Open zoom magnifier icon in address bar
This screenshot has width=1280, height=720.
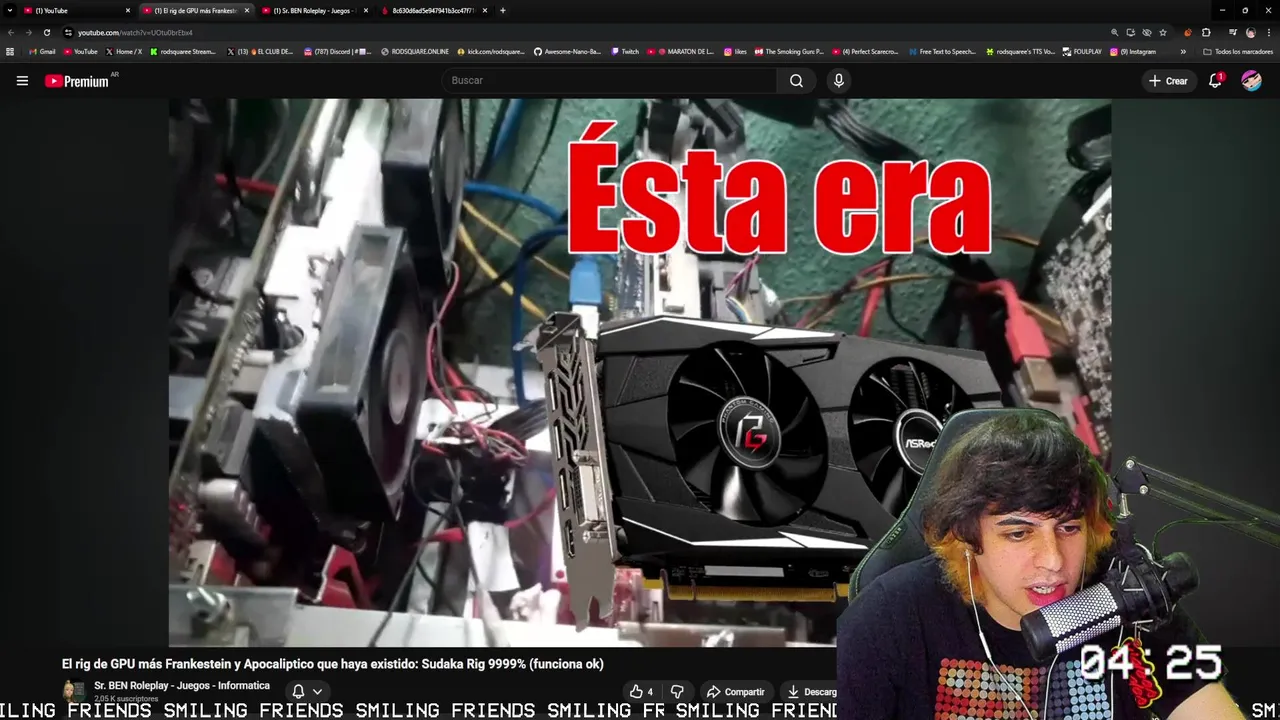1115,32
